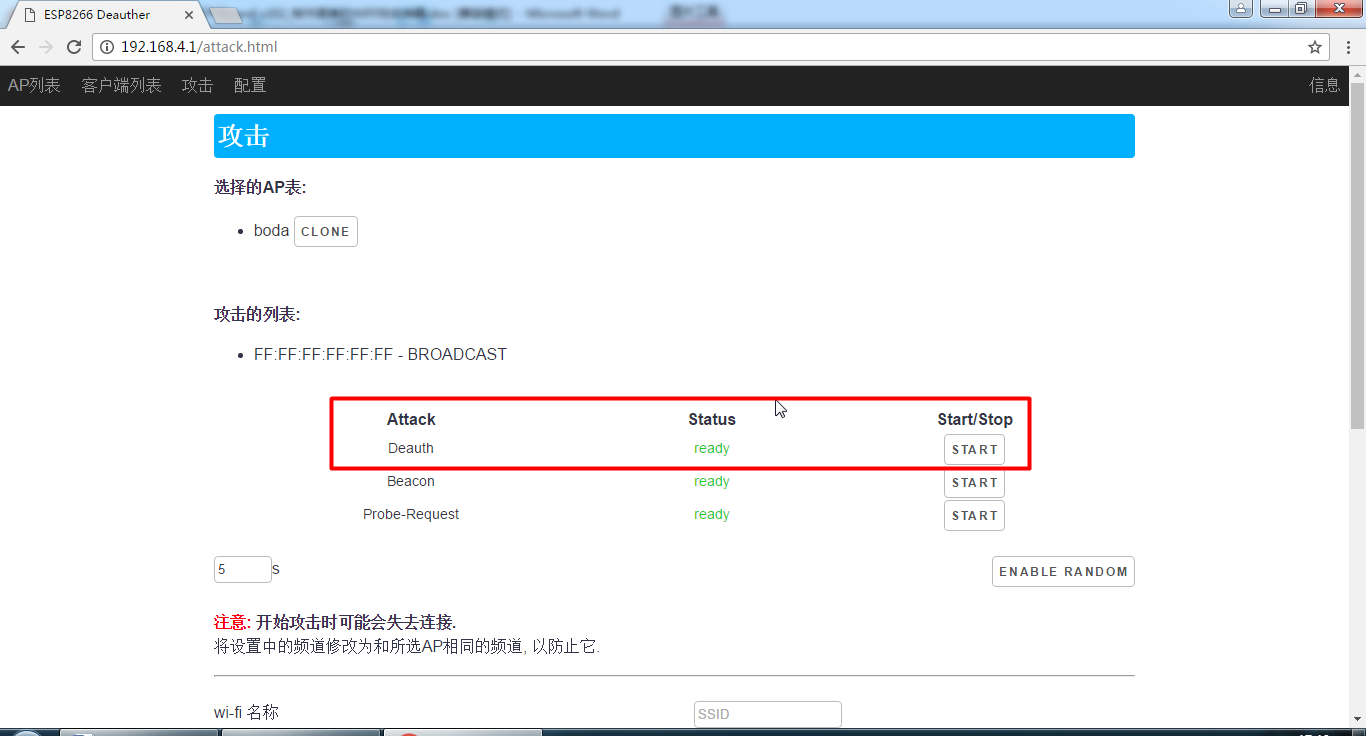Click the seconds interval input field
The height and width of the screenshot is (736, 1366).
(x=242, y=570)
